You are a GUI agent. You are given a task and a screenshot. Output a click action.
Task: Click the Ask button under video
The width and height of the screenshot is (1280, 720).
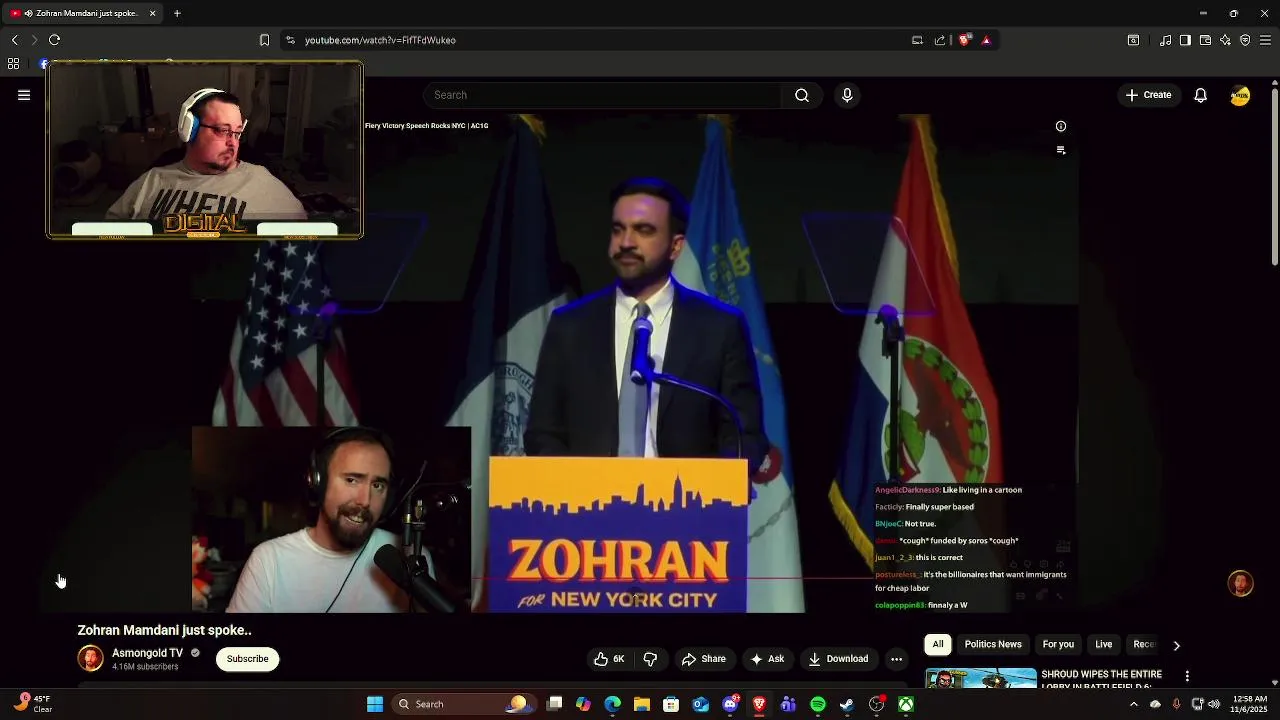coord(767,659)
